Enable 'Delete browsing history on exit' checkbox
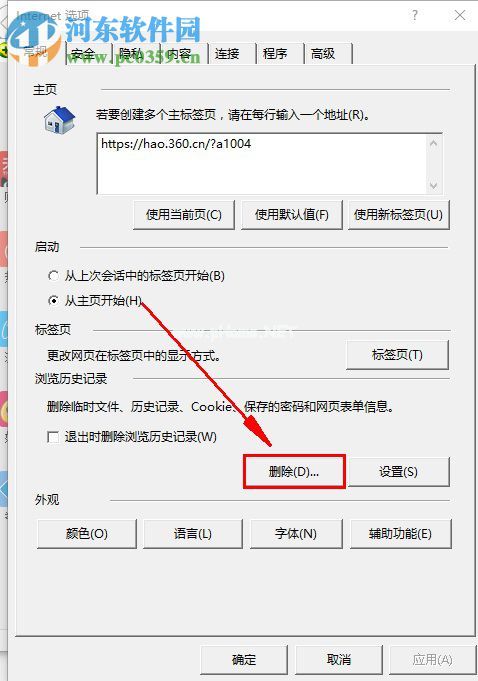 tap(53, 436)
